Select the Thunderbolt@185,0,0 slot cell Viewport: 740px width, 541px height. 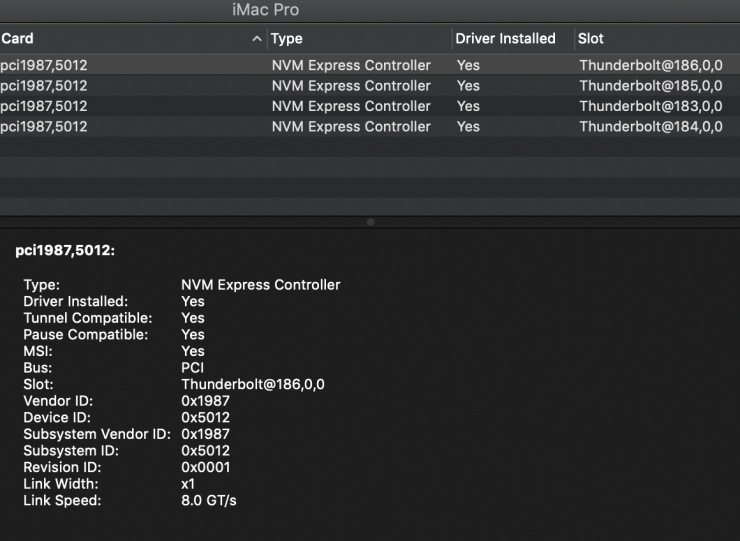click(x=650, y=86)
